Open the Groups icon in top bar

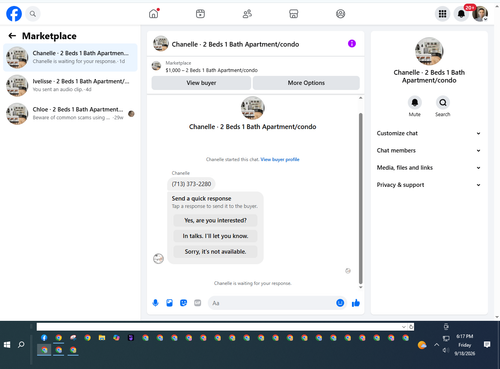[340, 14]
